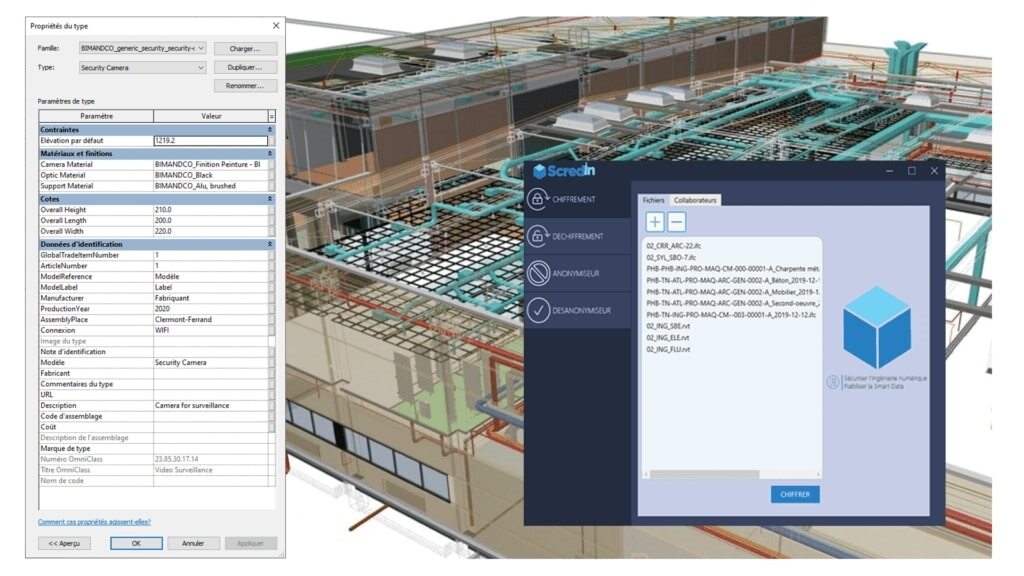This screenshot has height=576, width=1024.
Task: Click the CHIFFRER button
Action: pos(795,494)
